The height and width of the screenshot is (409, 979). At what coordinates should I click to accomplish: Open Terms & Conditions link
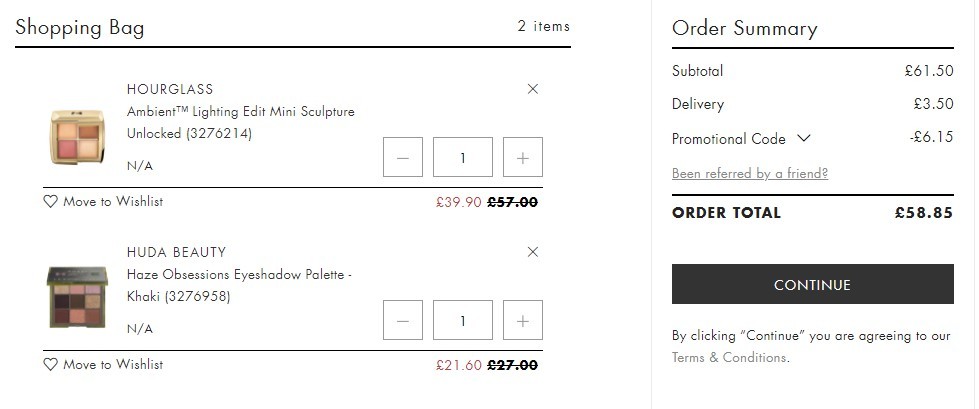point(729,358)
